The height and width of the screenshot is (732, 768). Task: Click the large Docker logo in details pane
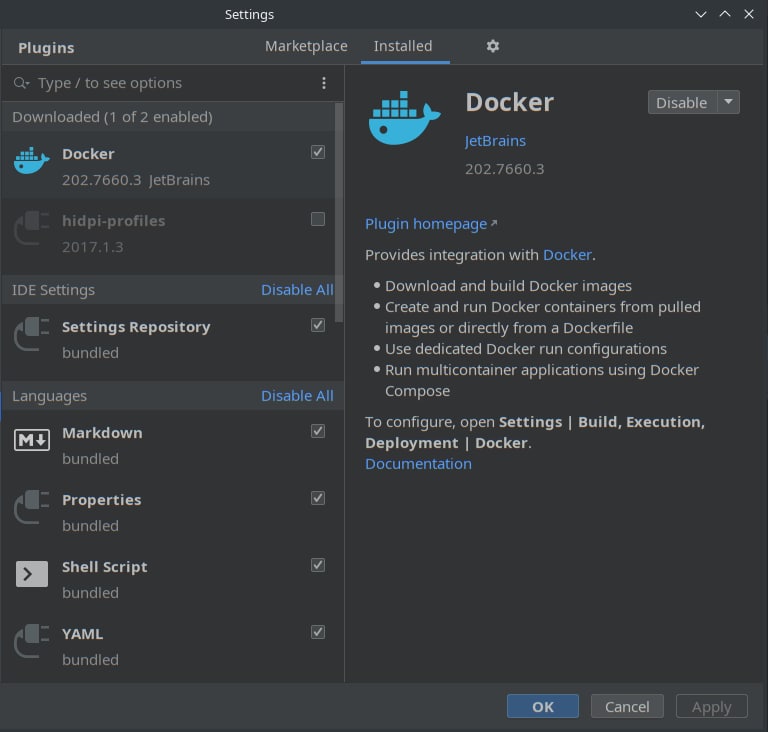point(405,118)
